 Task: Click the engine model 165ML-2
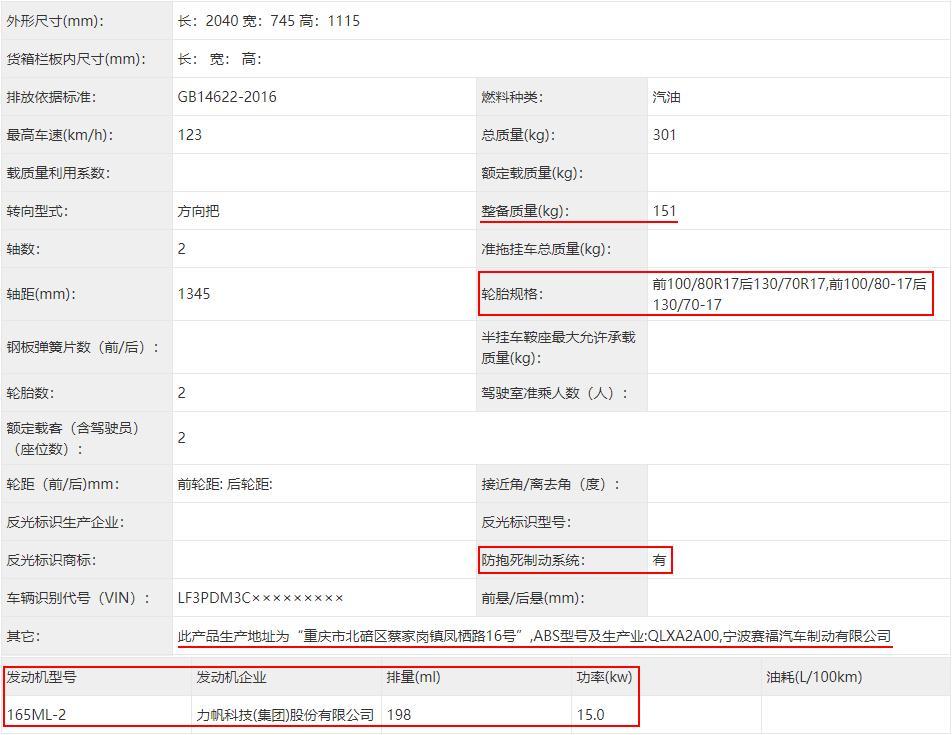[x=37, y=715]
